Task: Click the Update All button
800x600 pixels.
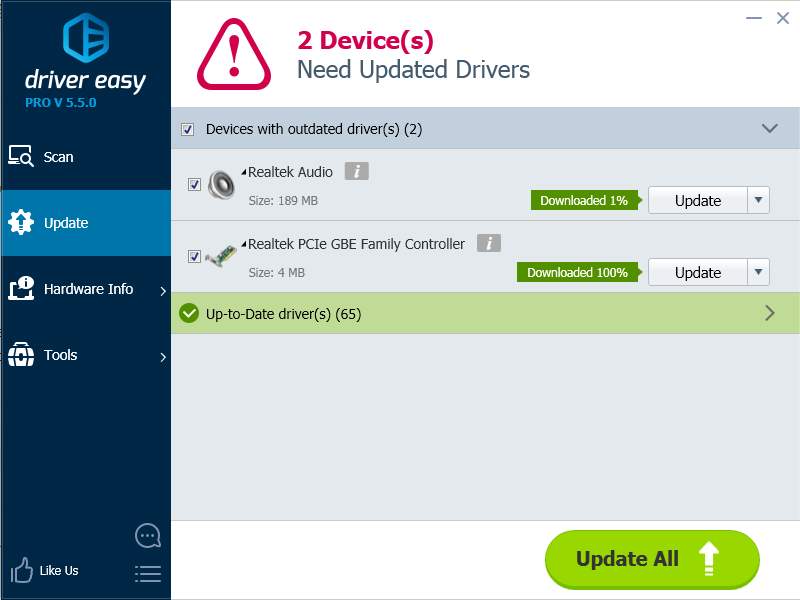Action: 652,559
